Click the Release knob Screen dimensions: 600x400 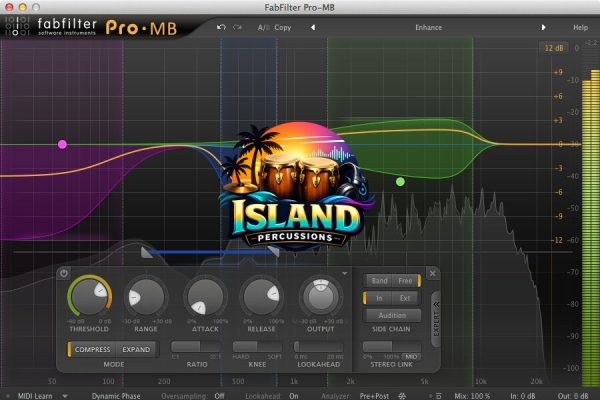click(262, 297)
